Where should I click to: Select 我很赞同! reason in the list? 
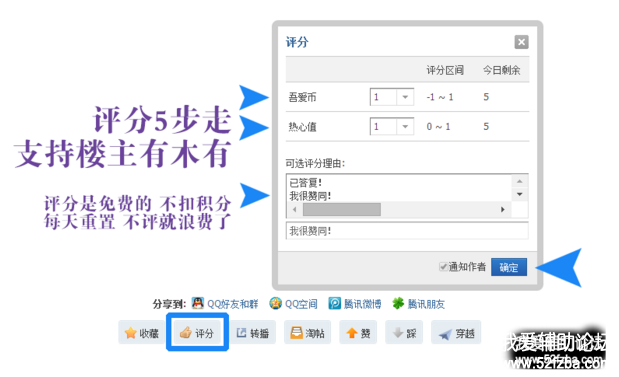coord(310,196)
